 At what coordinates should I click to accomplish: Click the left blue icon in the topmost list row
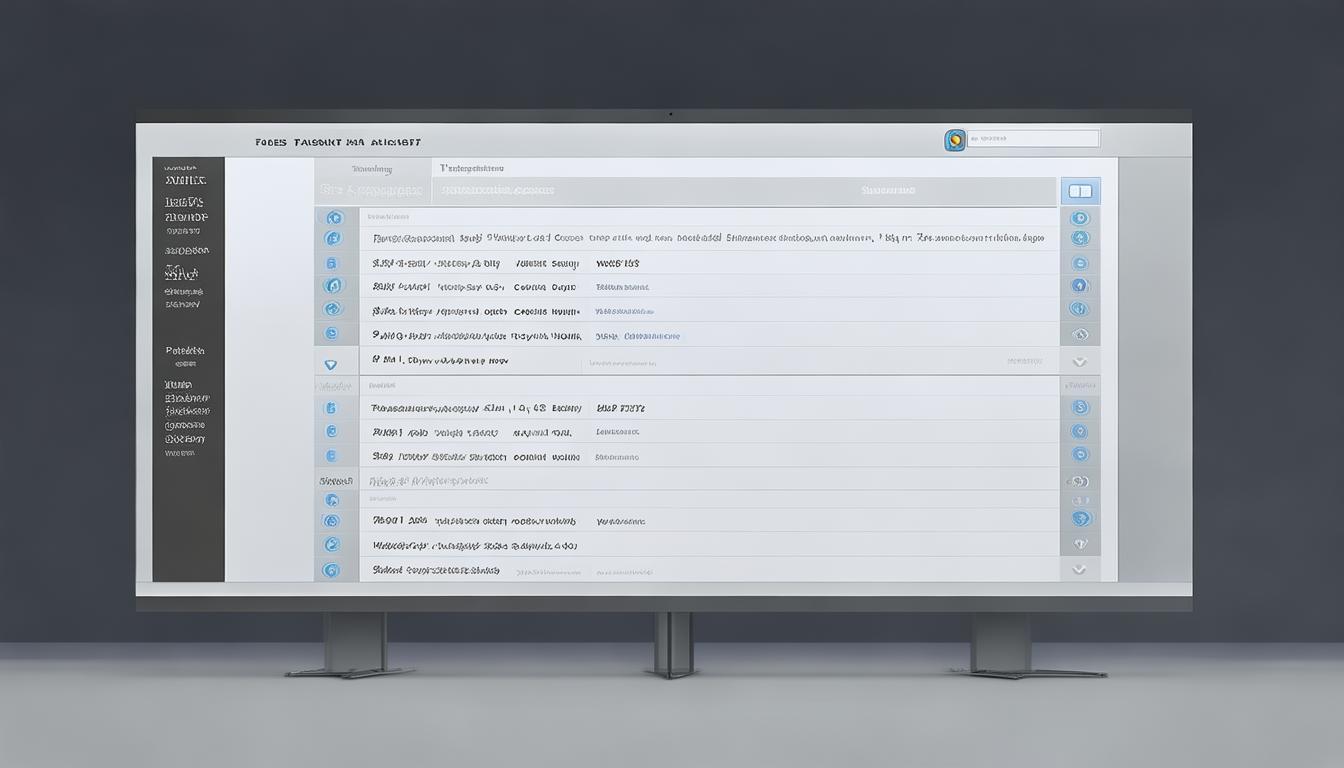pos(334,217)
